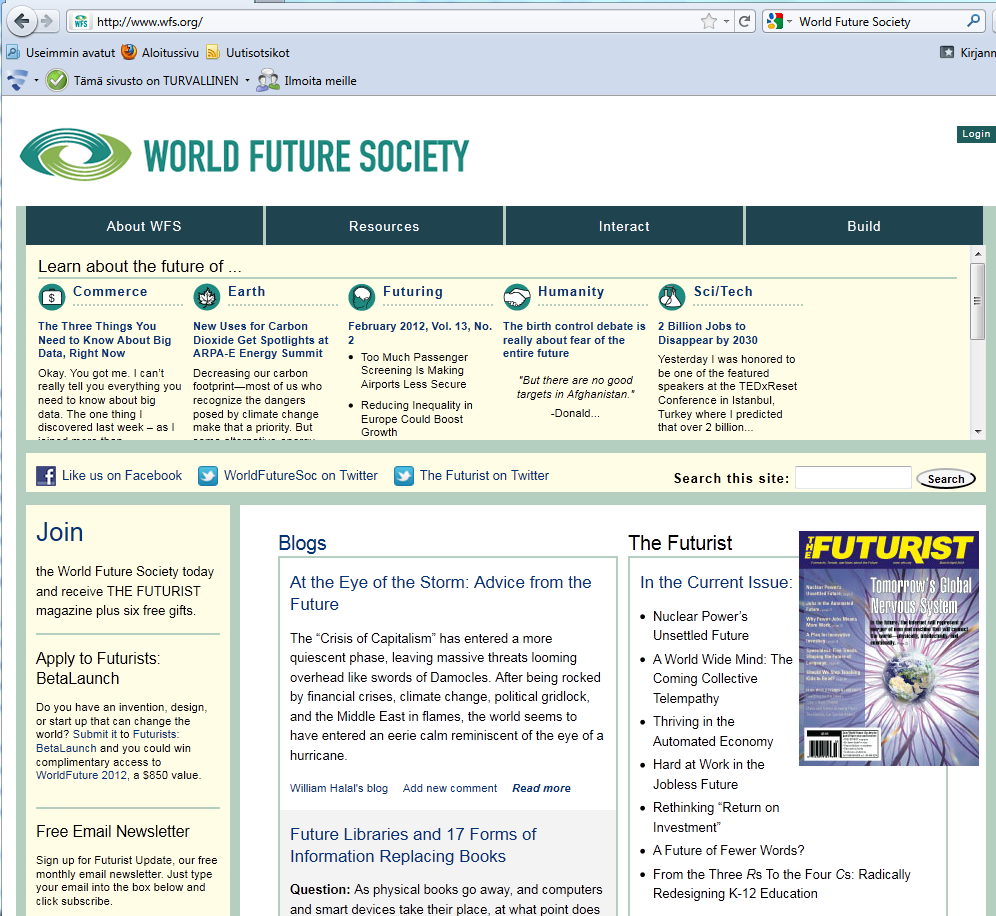Click the Earth leaf icon

206,297
